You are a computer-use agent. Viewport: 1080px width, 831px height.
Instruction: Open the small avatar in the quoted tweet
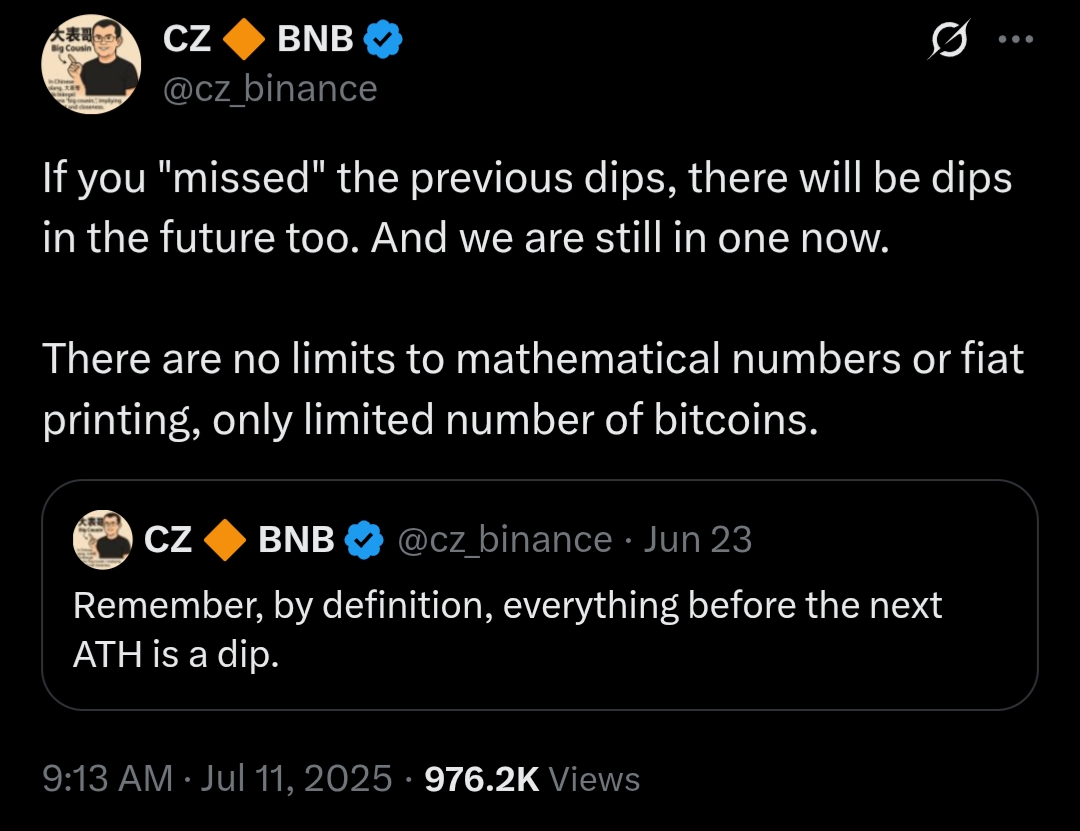coord(103,540)
